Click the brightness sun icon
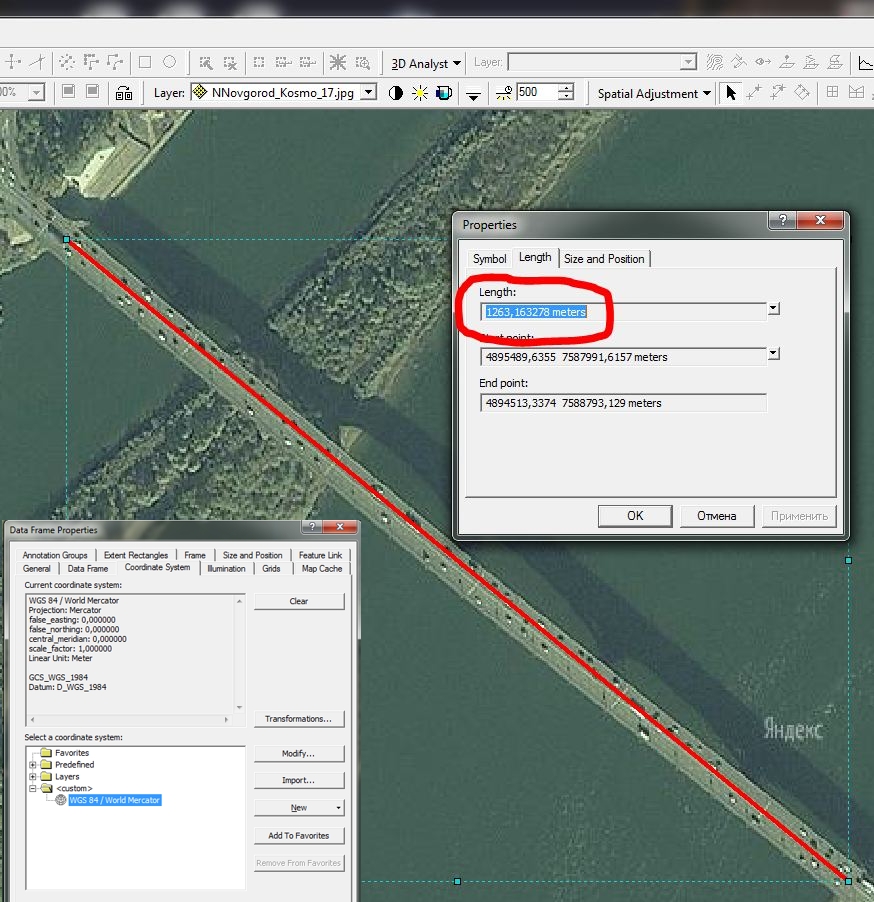 pos(420,93)
